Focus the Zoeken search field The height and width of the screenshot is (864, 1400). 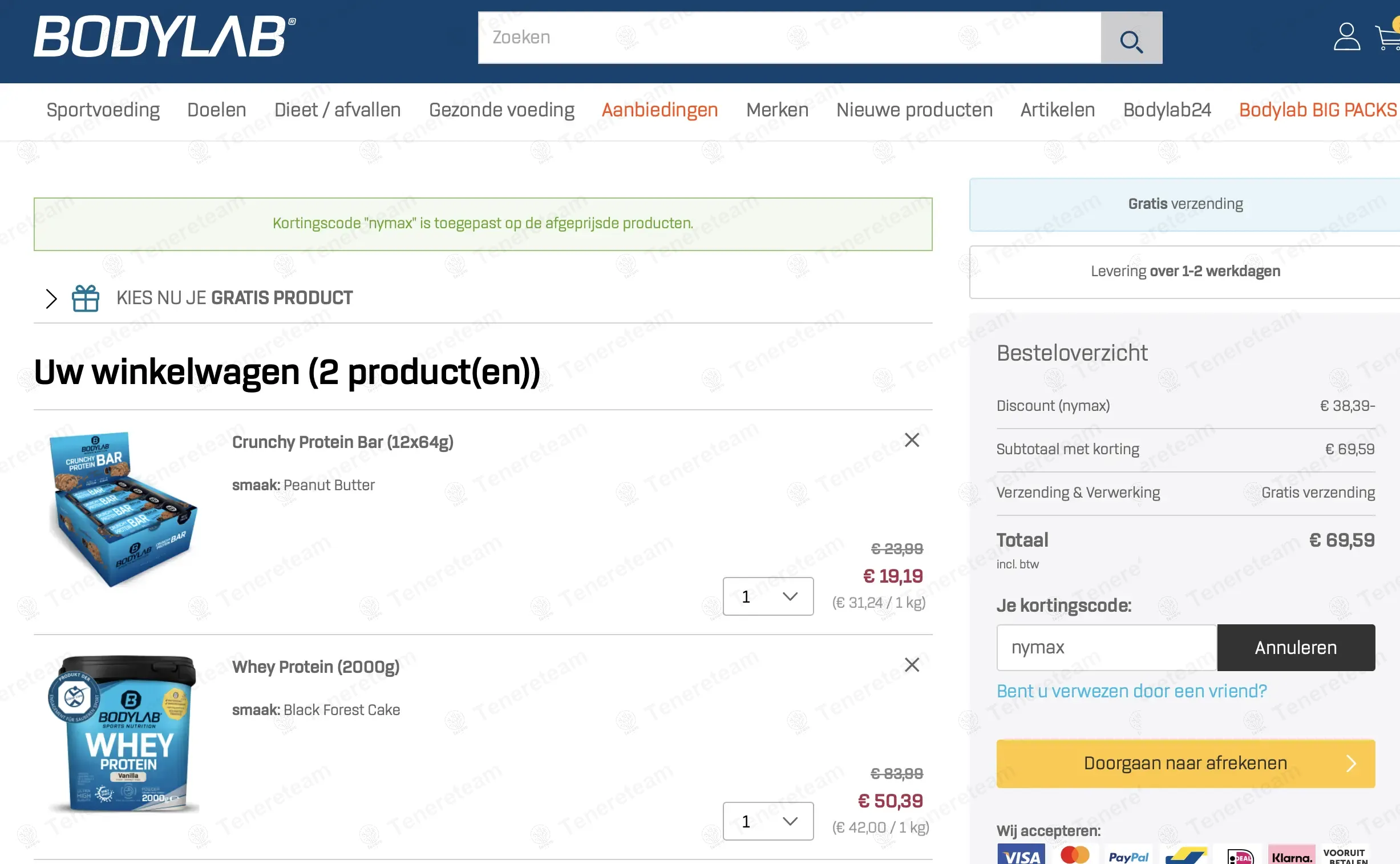click(790, 38)
